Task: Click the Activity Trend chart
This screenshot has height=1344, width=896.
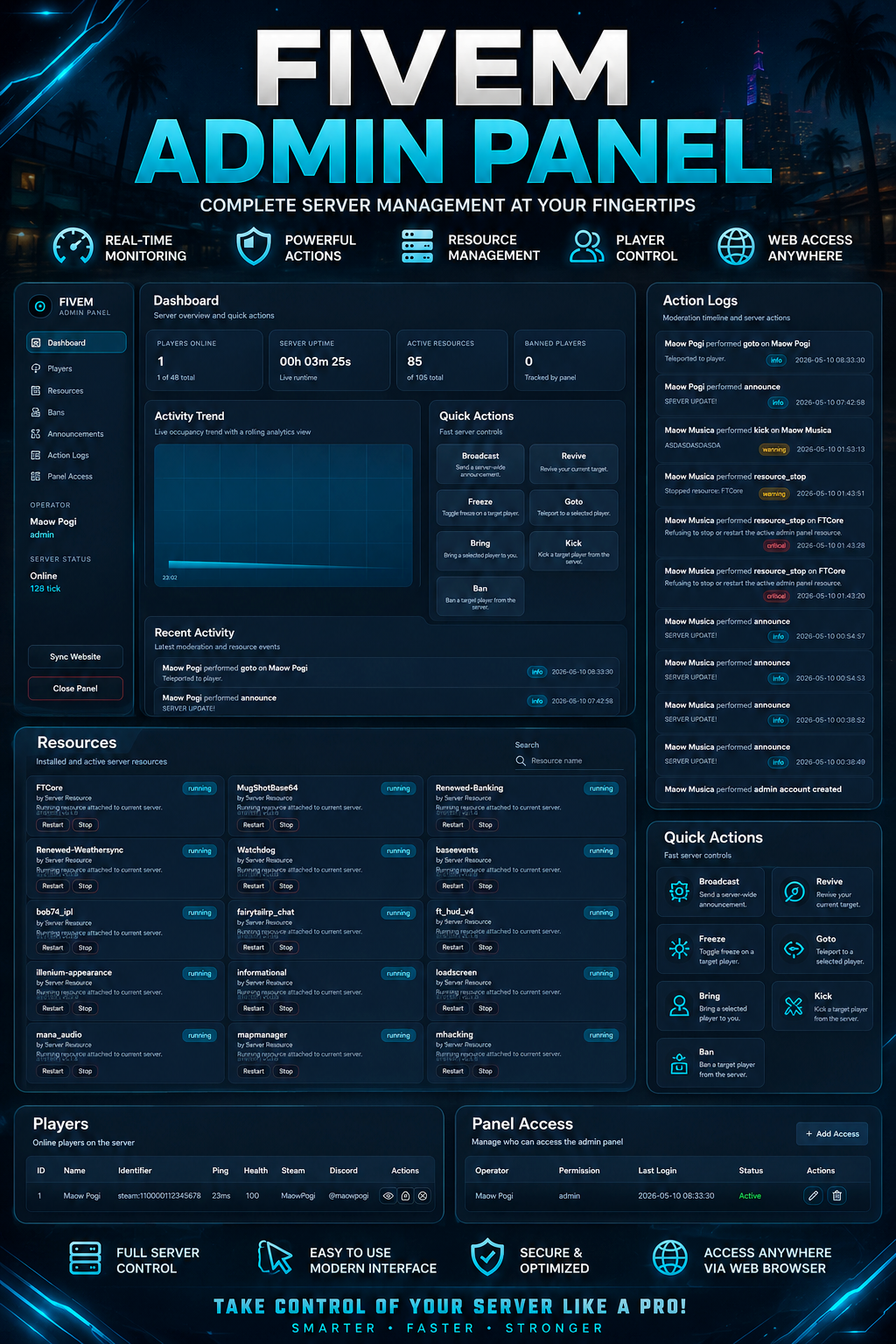Action: (283, 514)
